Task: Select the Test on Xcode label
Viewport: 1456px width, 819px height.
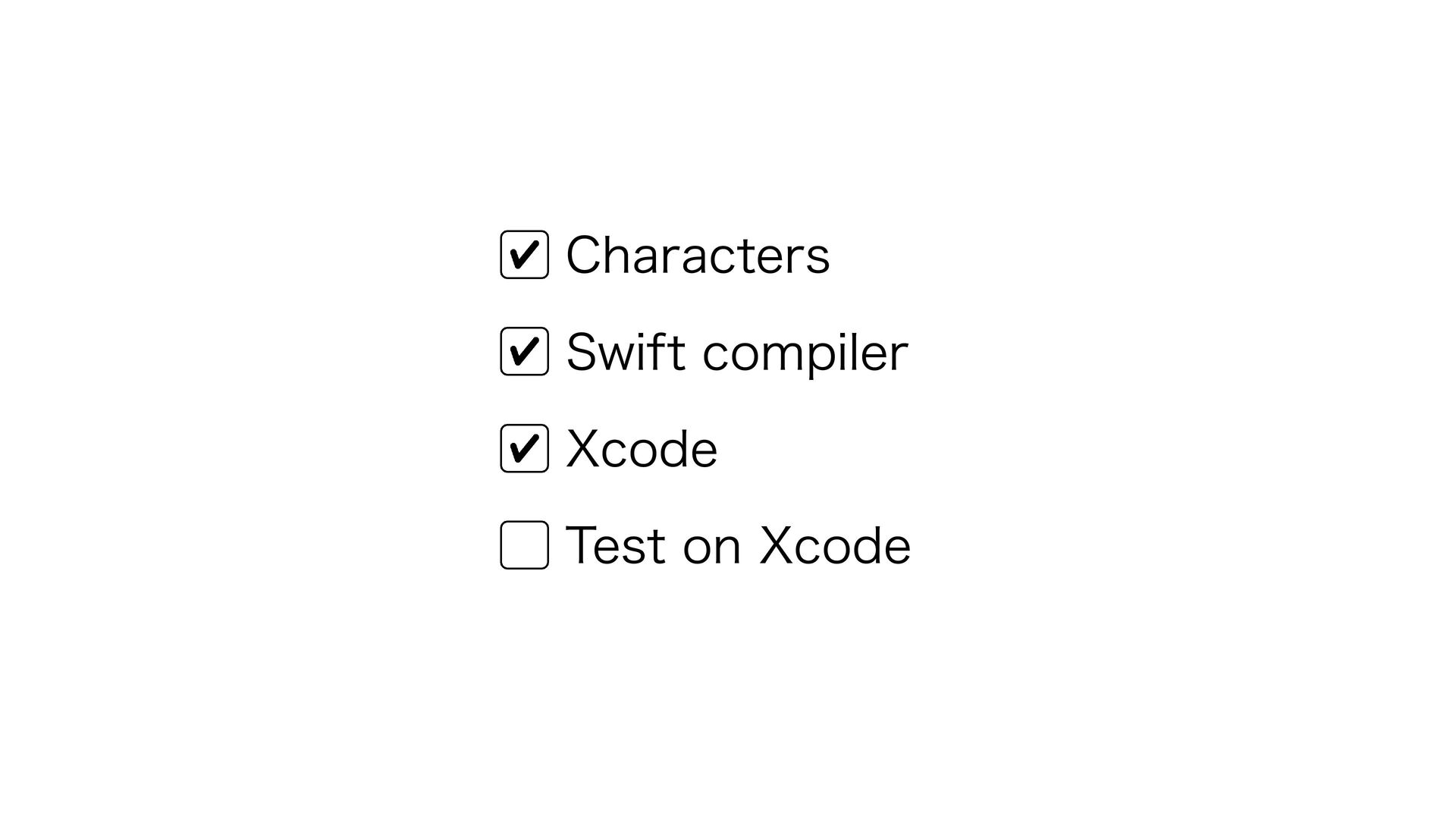Action: point(738,545)
